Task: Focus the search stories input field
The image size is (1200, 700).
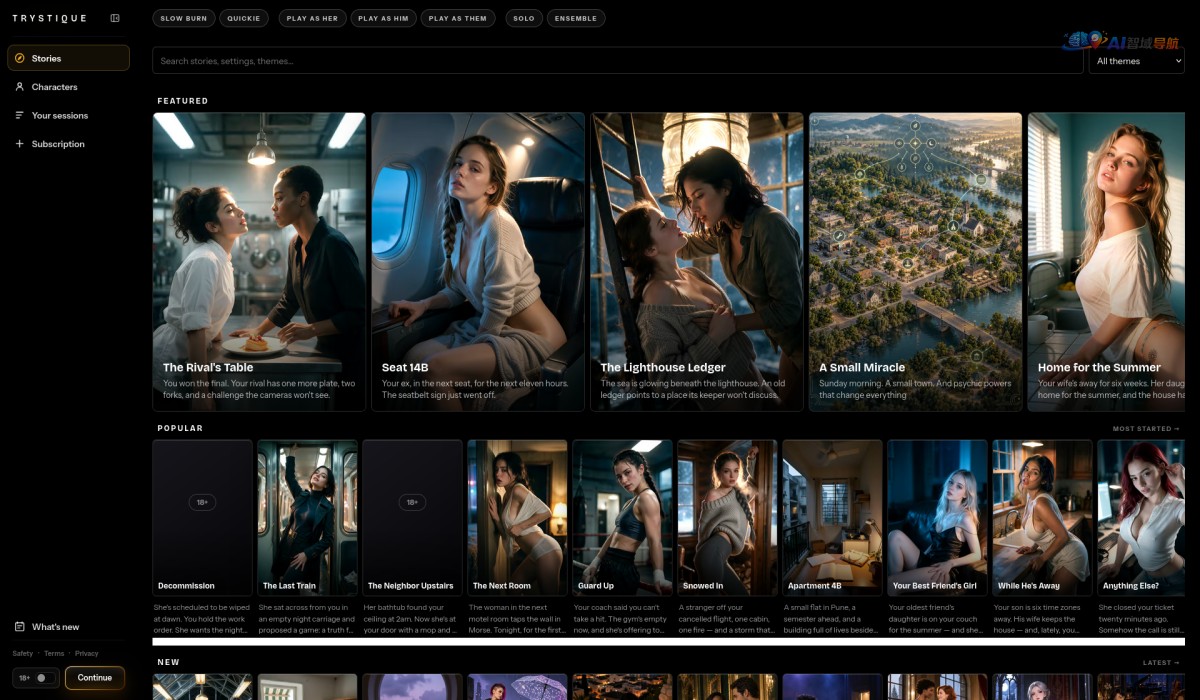Action: 619,61
